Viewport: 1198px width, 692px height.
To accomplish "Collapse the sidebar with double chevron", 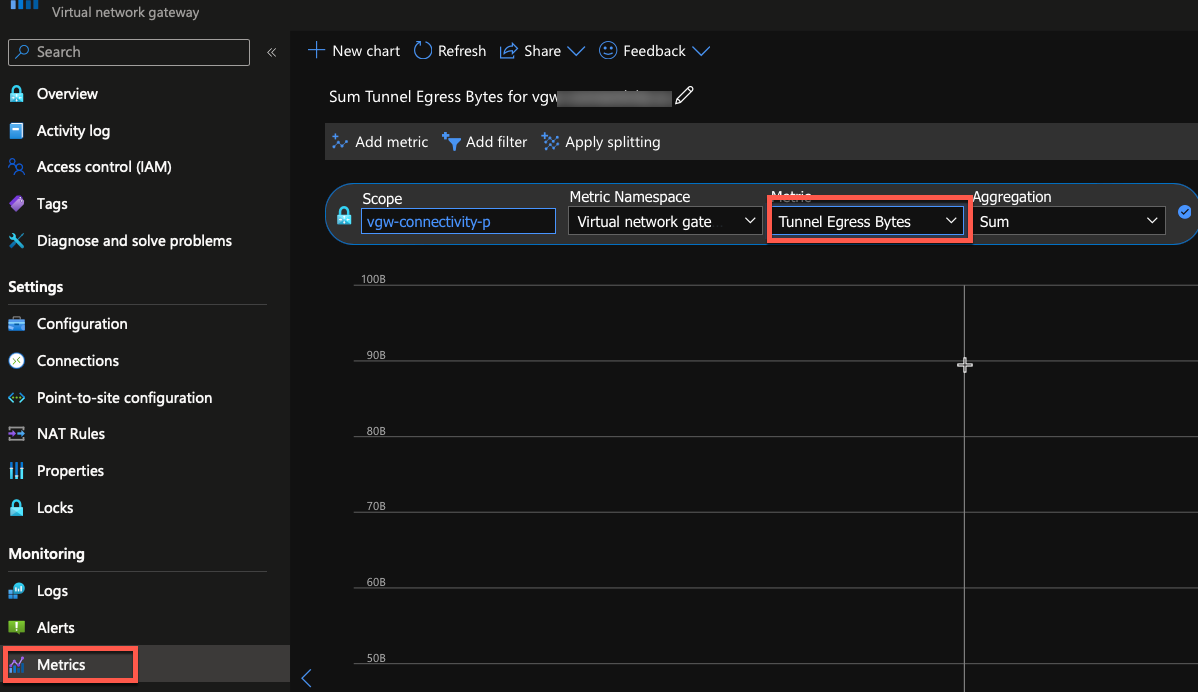I will click(x=271, y=52).
